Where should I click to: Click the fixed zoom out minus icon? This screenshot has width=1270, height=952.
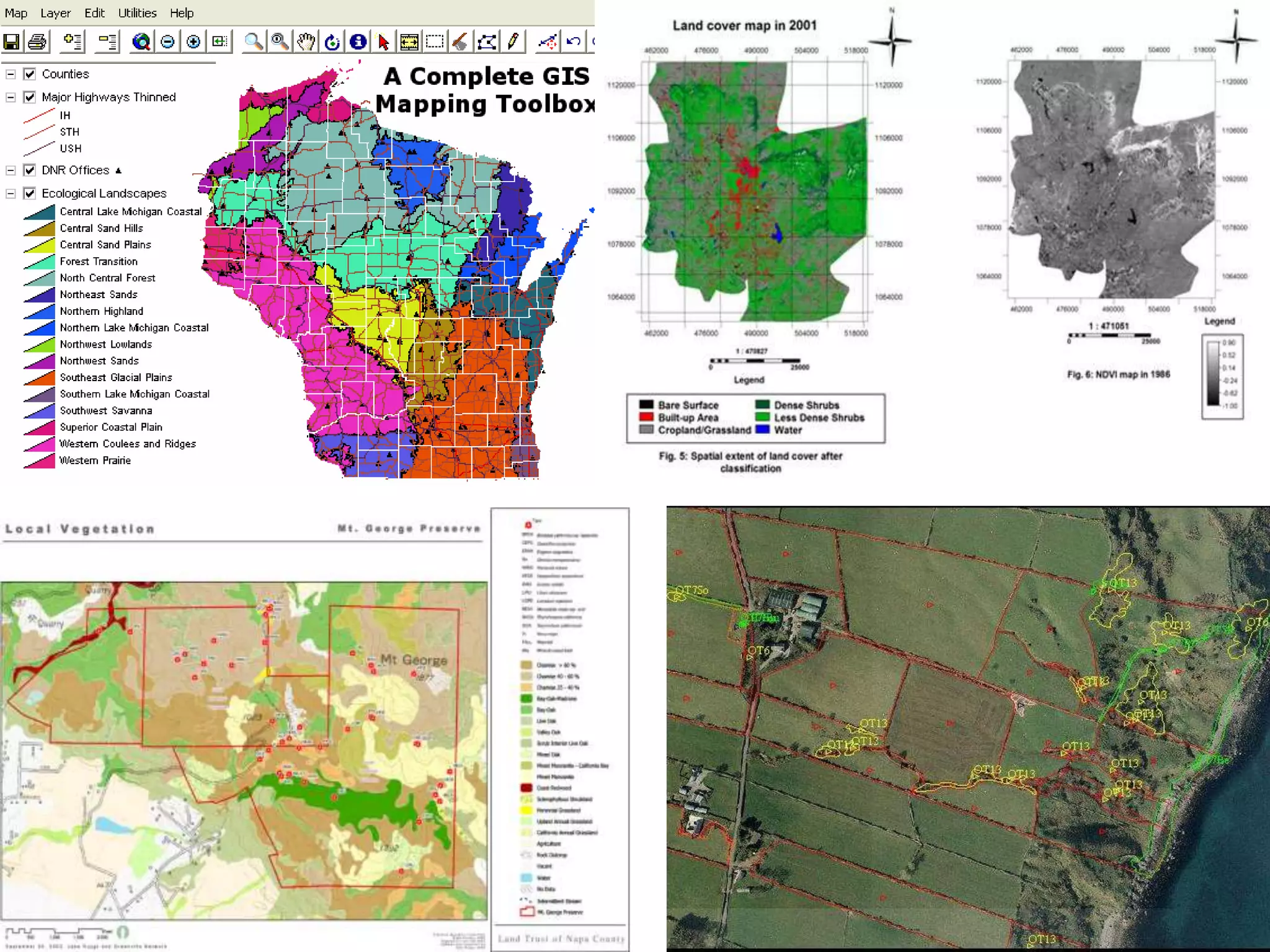[167, 42]
